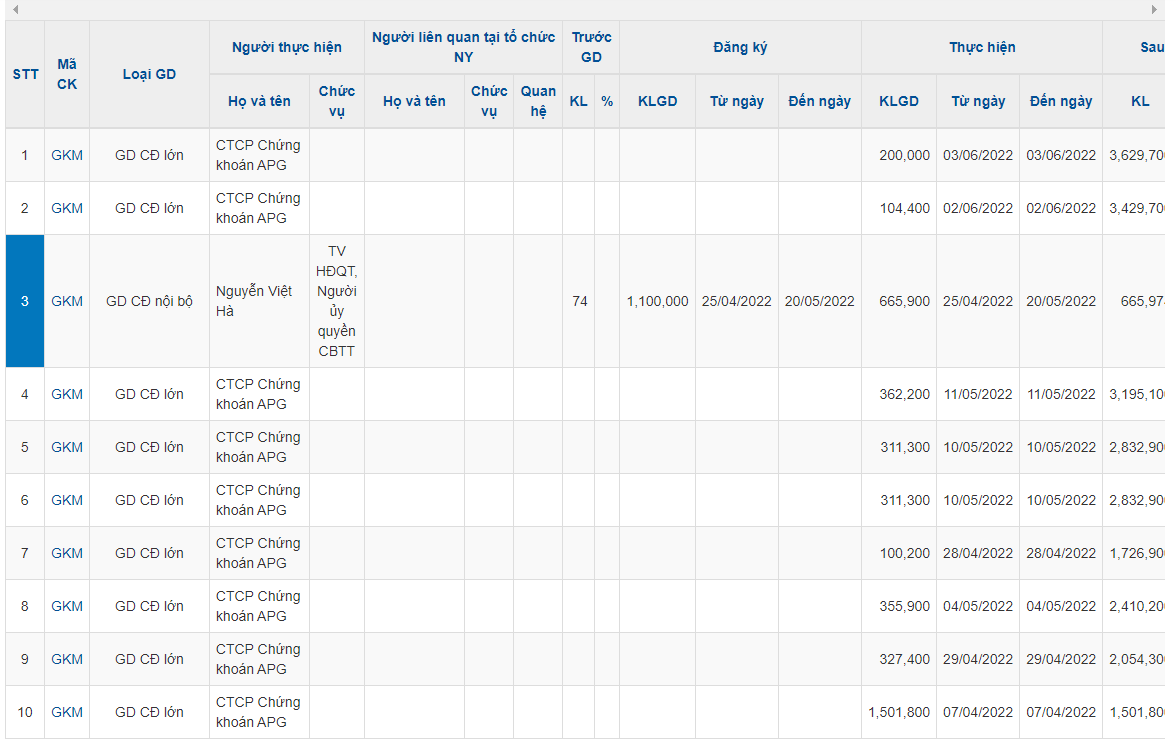Click the registered volume 1,100,000 cell
Viewport: 1176px width, 749px height.
coord(657,301)
